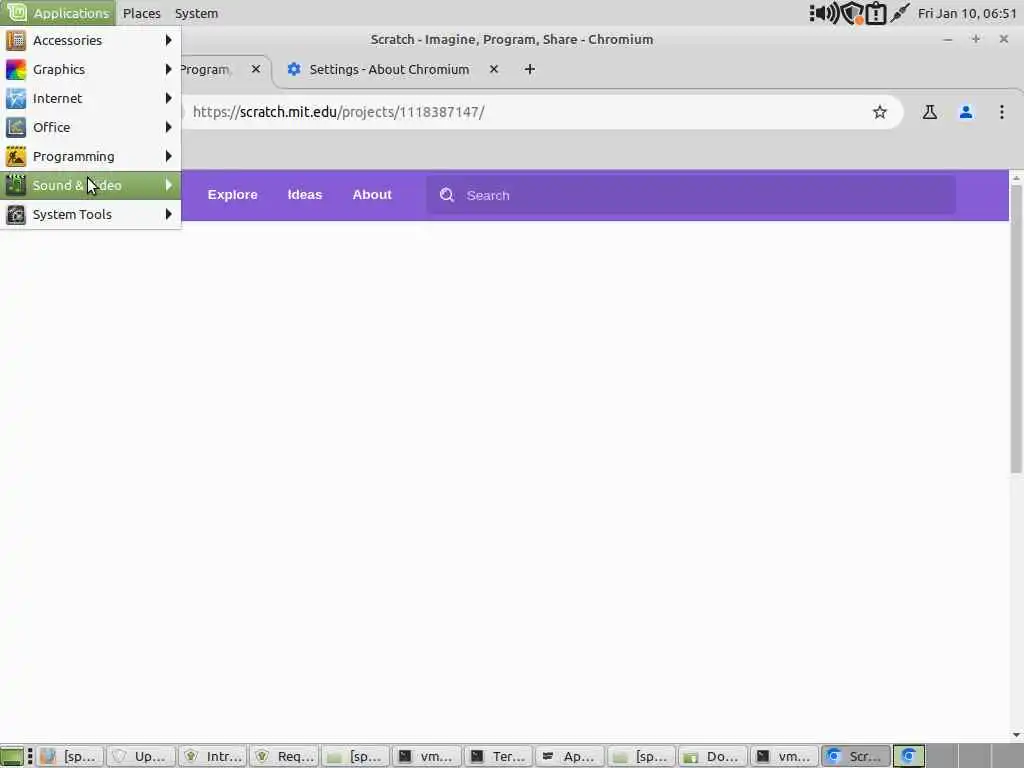Expand the Internet submenu arrow

click(x=168, y=99)
